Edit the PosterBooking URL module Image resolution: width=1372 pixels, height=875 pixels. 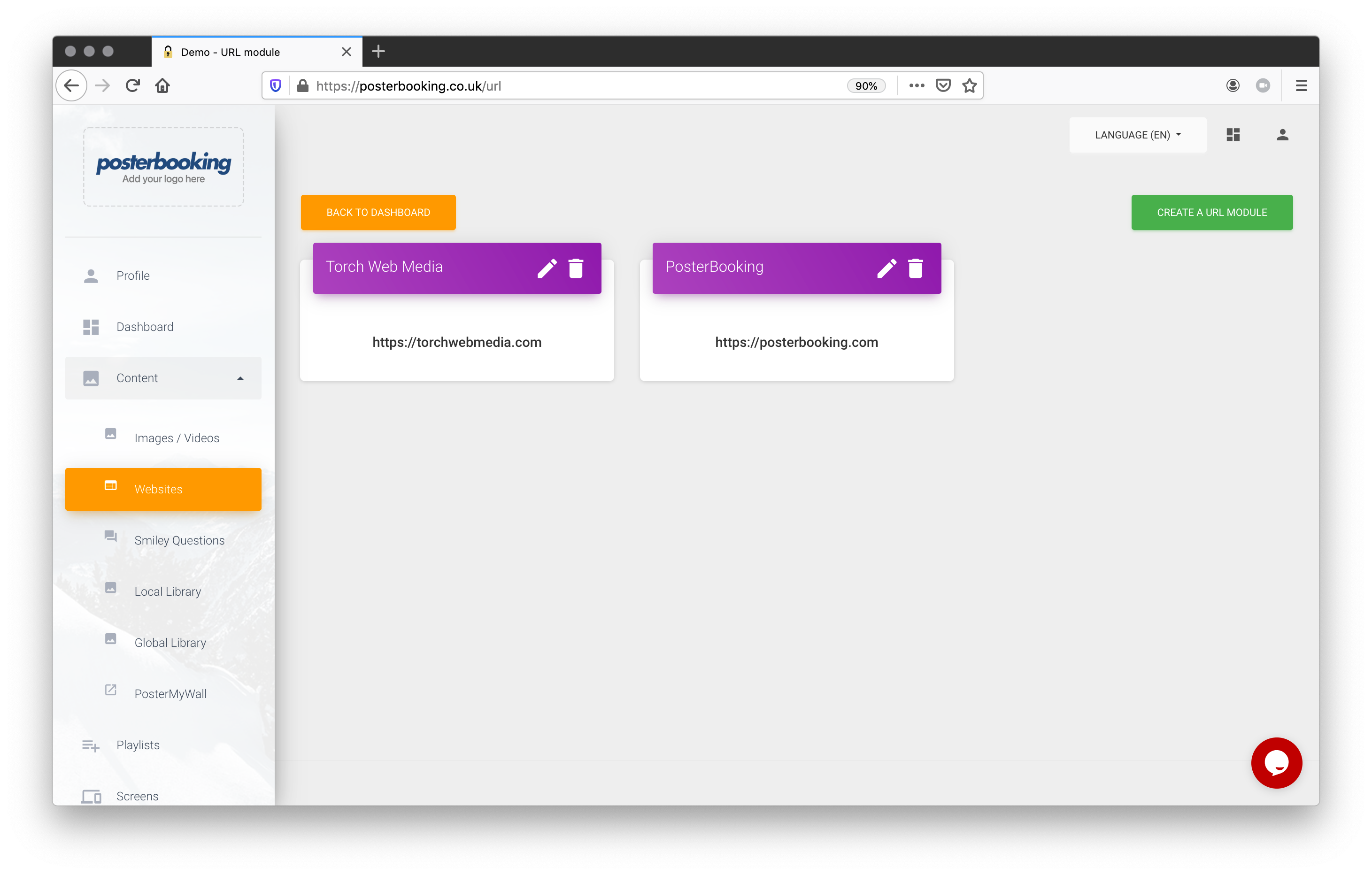pos(886,269)
